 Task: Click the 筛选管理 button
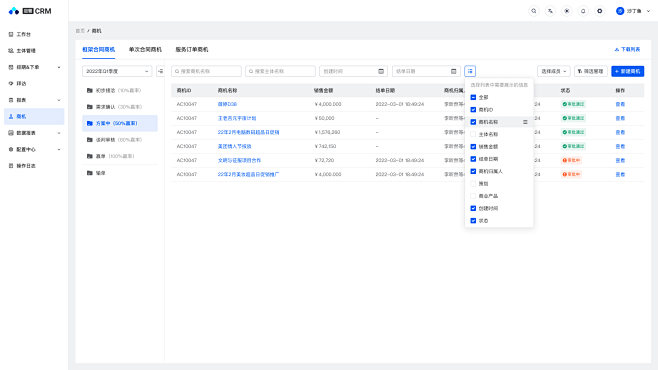click(x=590, y=71)
